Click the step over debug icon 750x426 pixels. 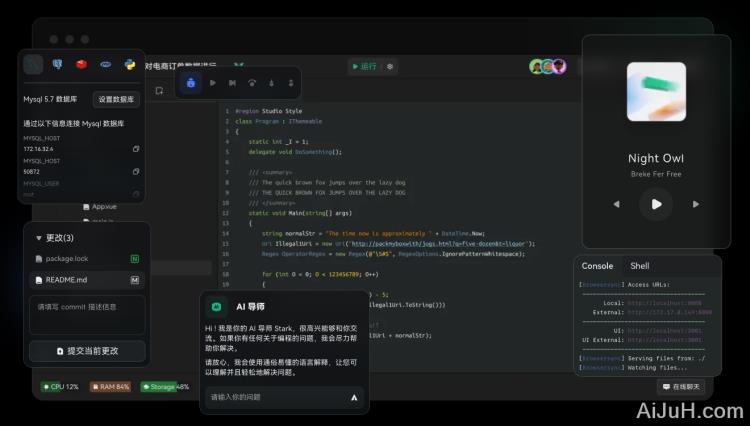tap(251, 83)
